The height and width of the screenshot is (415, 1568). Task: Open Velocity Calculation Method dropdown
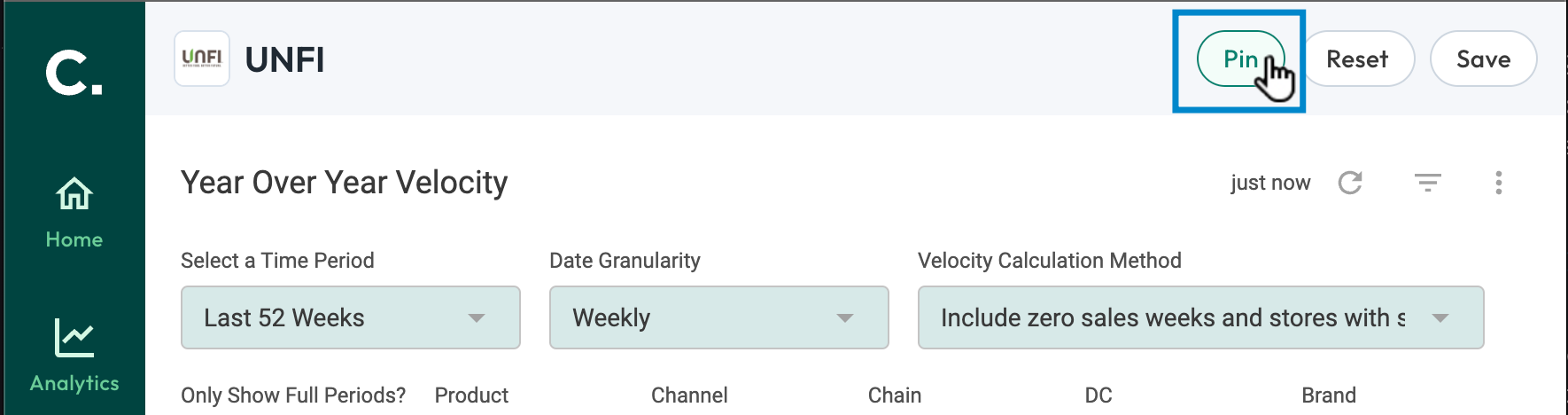1201,317
